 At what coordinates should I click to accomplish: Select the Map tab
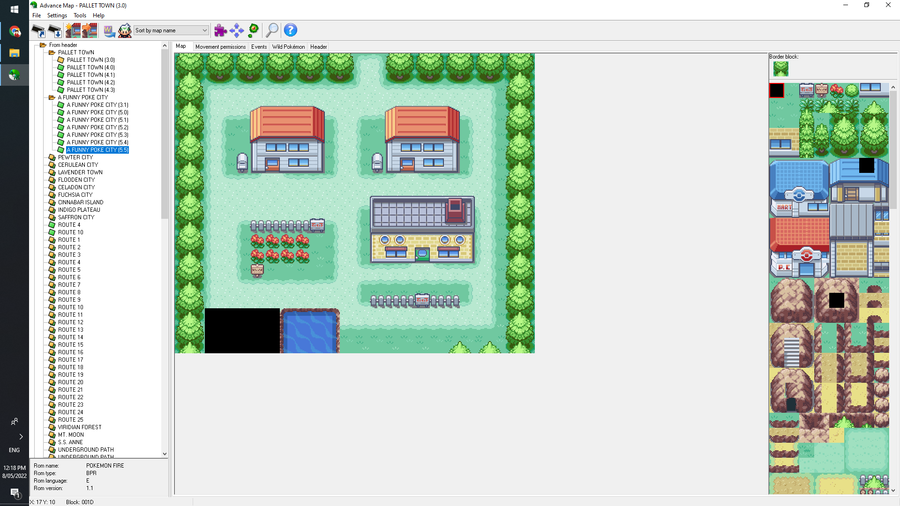pyautogui.click(x=181, y=46)
